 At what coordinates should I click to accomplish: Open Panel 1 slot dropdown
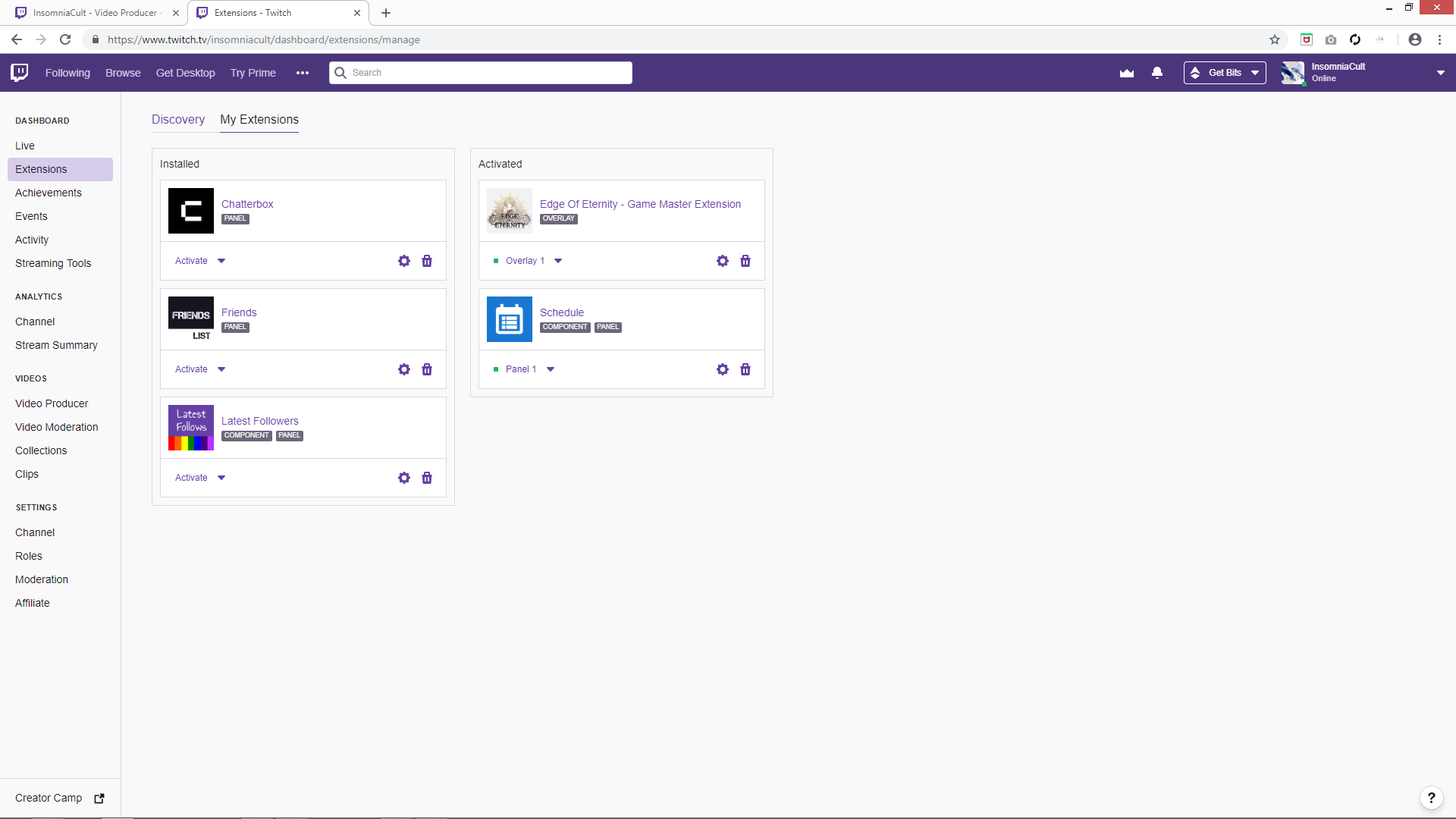click(x=524, y=369)
